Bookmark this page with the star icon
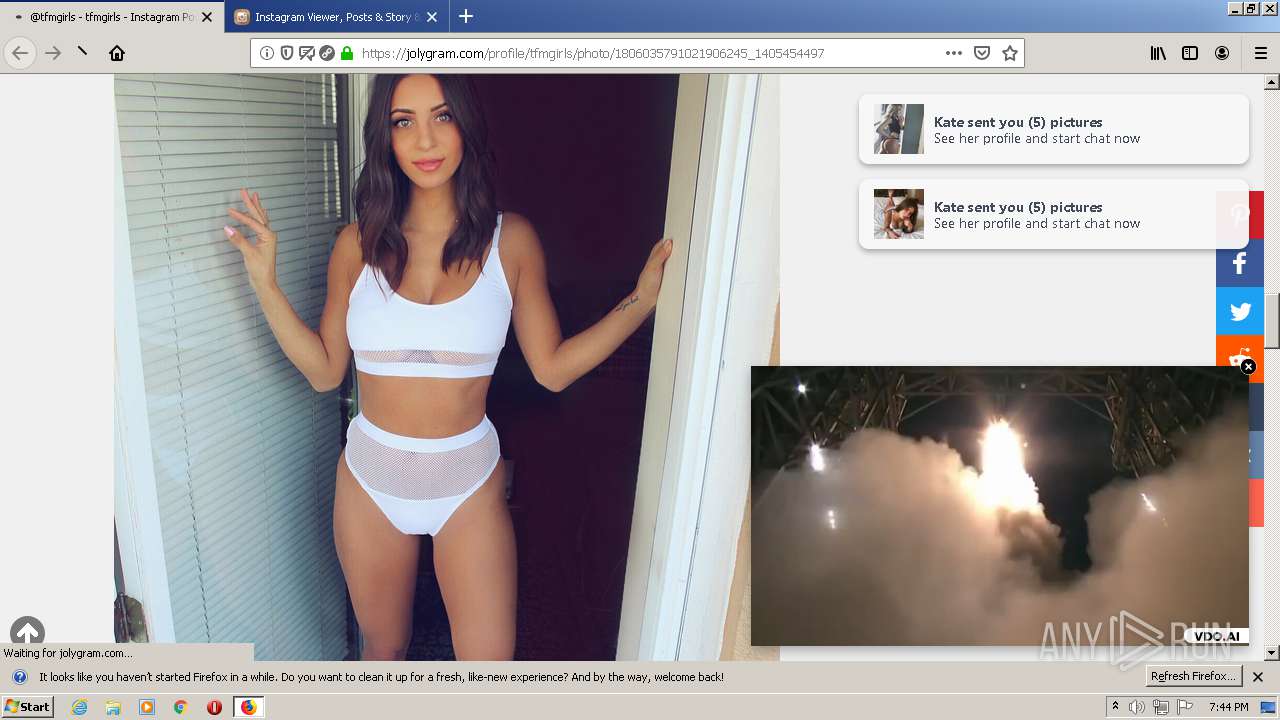Viewport: 1280px width, 720px height. click(x=1010, y=53)
